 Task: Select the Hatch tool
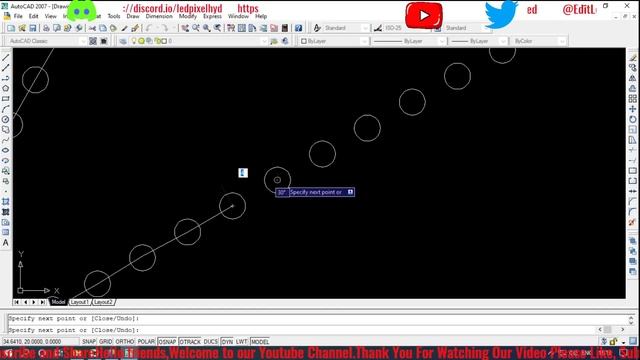click(x=6, y=202)
